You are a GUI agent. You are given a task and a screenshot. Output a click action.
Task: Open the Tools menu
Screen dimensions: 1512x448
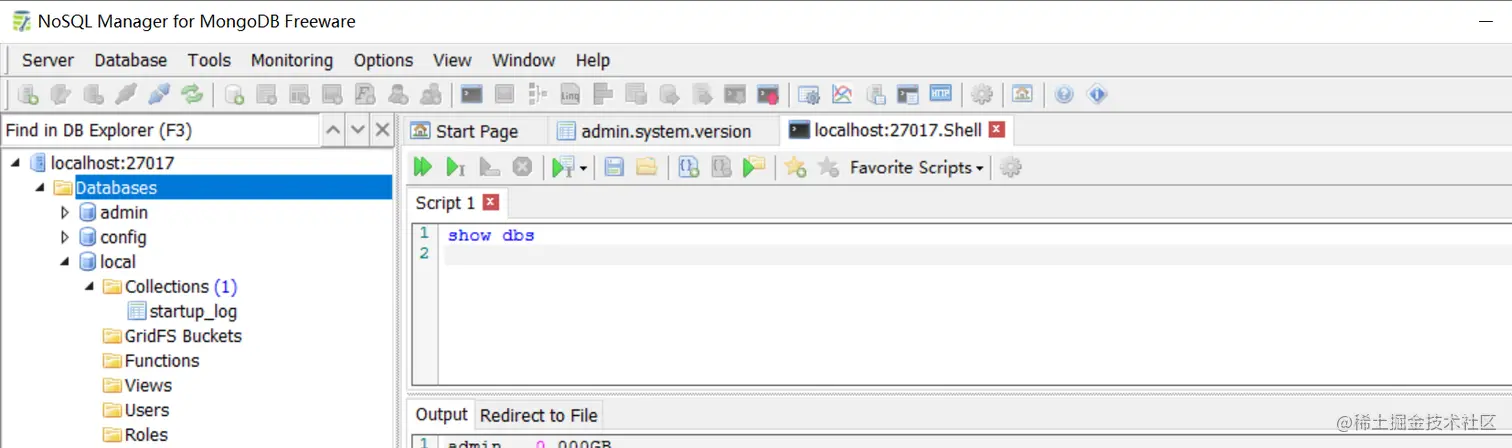pyautogui.click(x=209, y=60)
